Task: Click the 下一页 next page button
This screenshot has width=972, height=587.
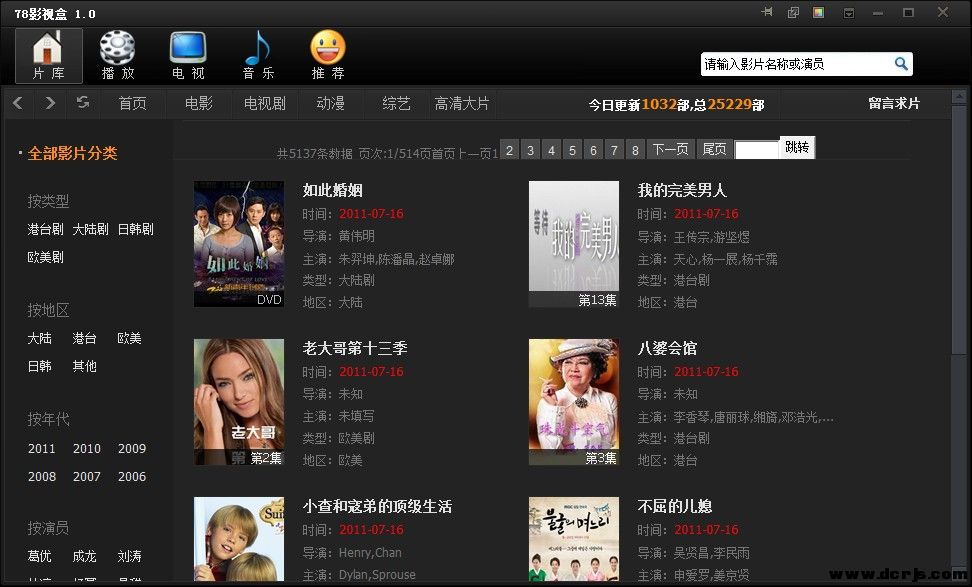Action: [671, 149]
